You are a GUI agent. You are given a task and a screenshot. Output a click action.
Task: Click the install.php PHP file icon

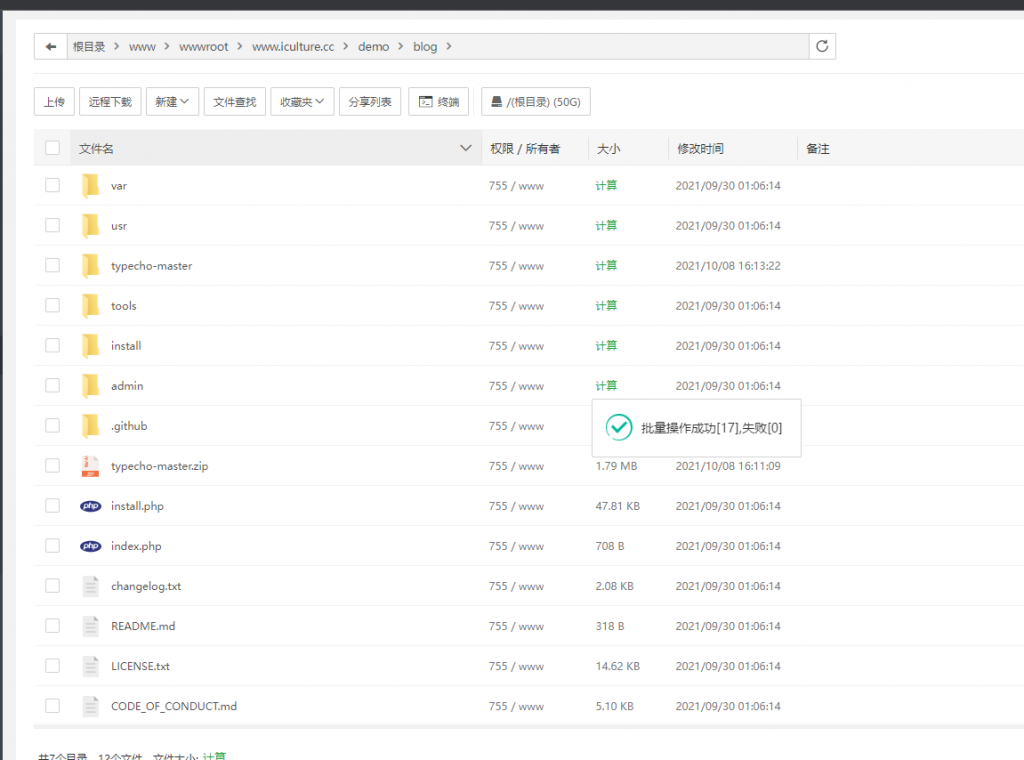(x=91, y=506)
